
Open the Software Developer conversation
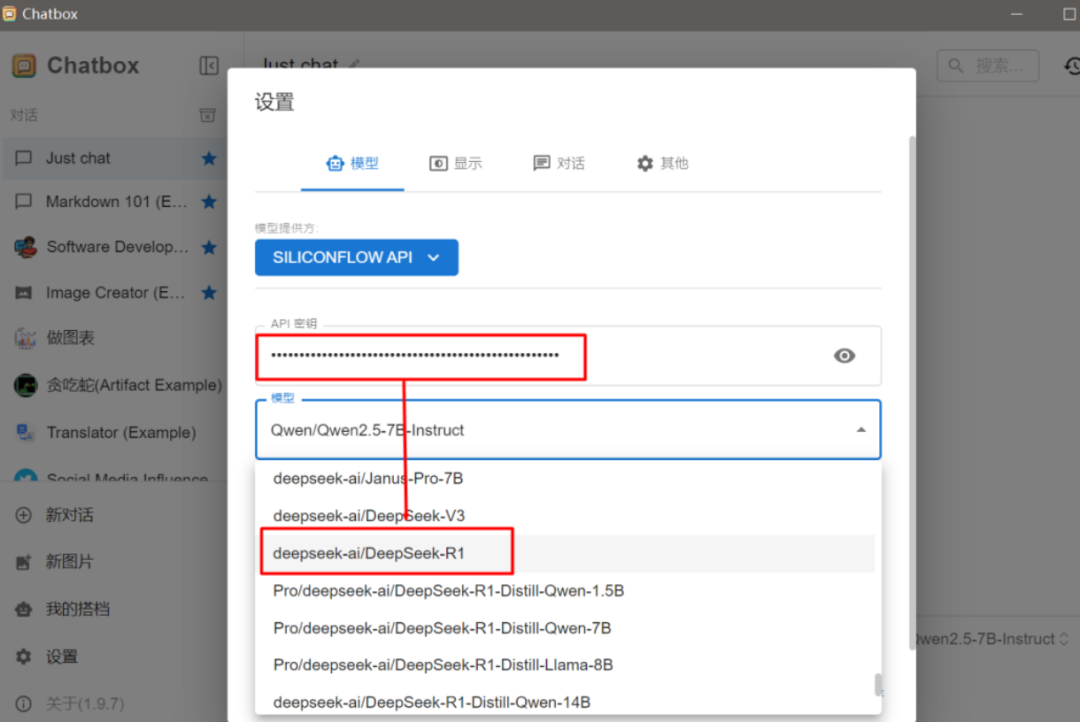coord(114,247)
